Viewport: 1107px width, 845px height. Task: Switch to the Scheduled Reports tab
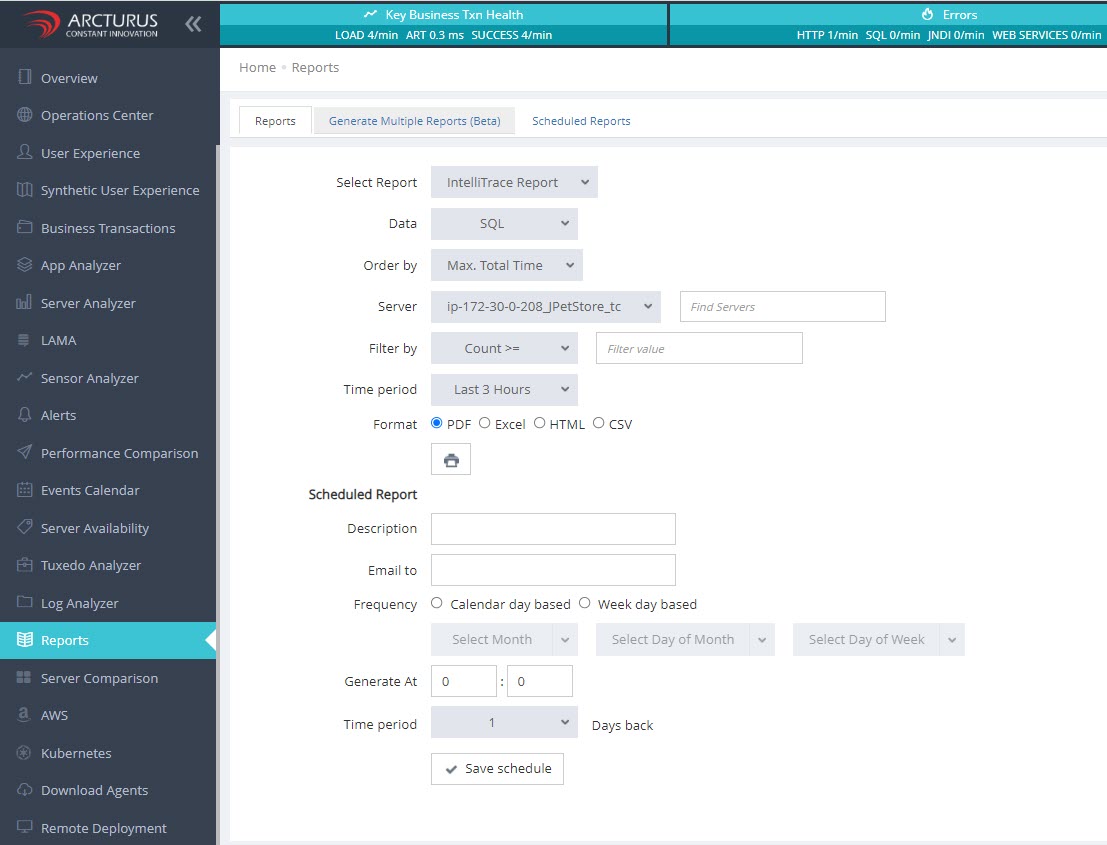pos(581,121)
